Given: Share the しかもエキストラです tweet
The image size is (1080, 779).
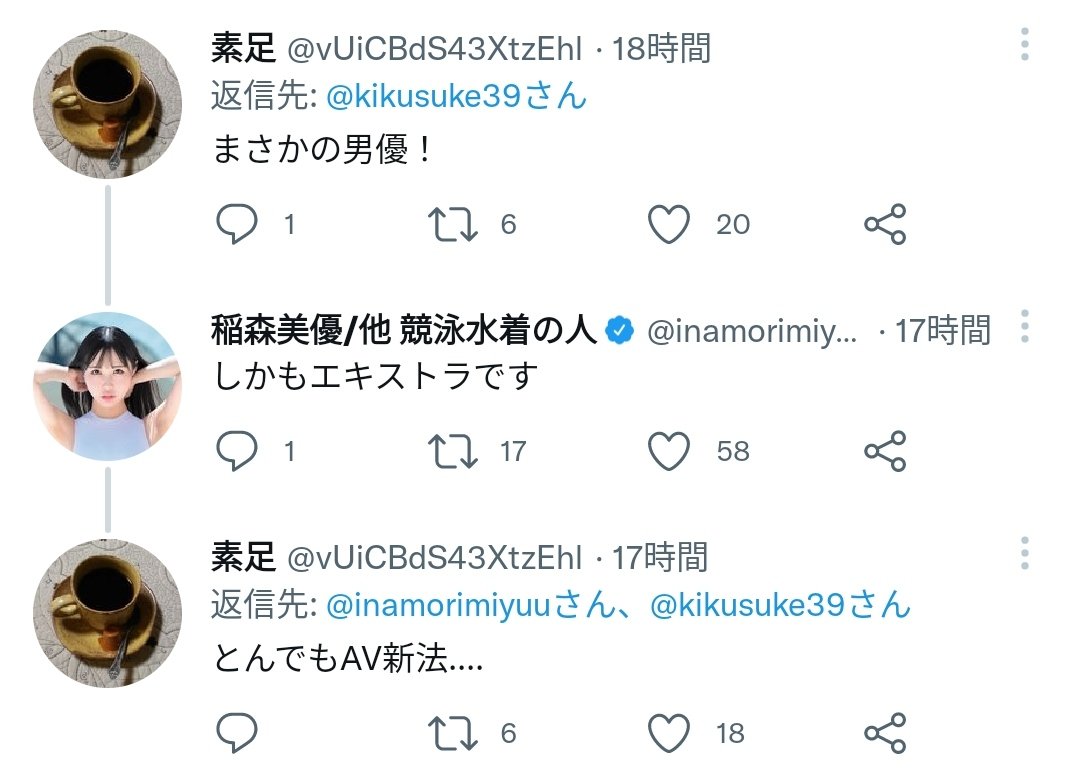Looking at the screenshot, I should [885, 452].
